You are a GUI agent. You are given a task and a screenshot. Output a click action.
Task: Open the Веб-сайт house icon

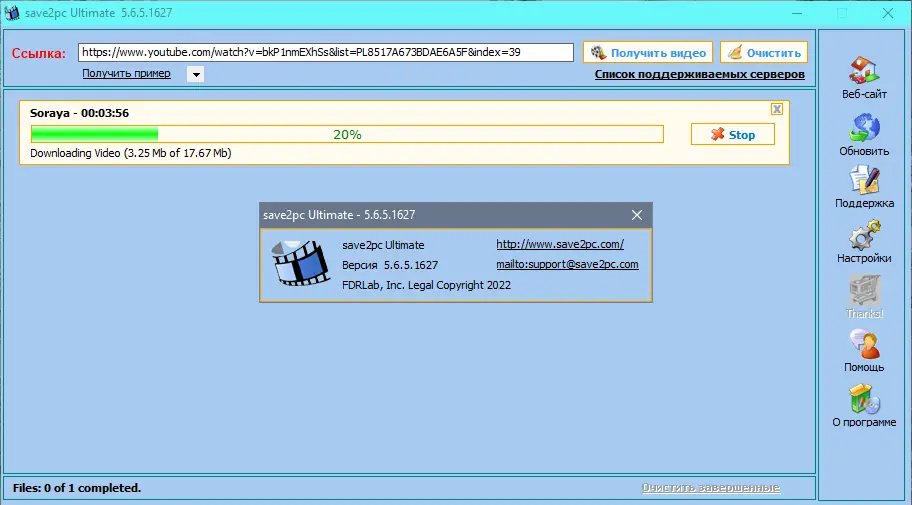[x=864, y=70]
